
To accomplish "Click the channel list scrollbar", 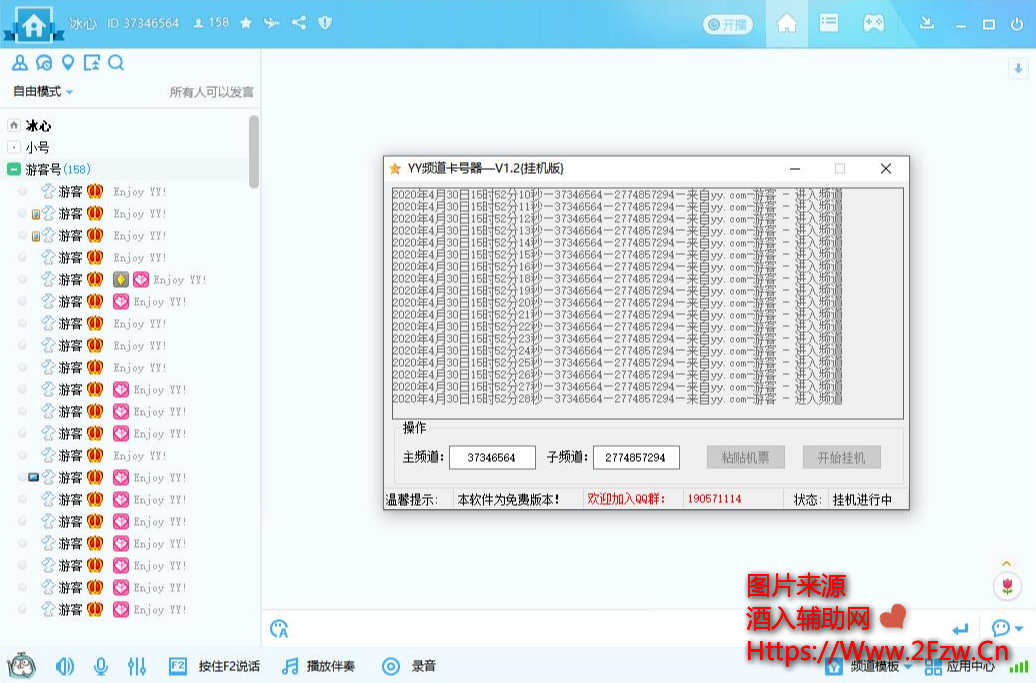I will click(254, 152).
